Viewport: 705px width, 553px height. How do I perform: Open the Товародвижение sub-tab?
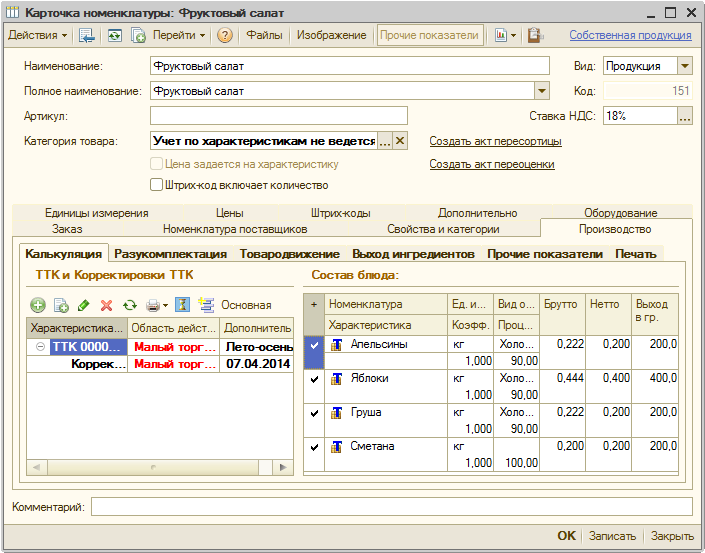pos(290,254)
